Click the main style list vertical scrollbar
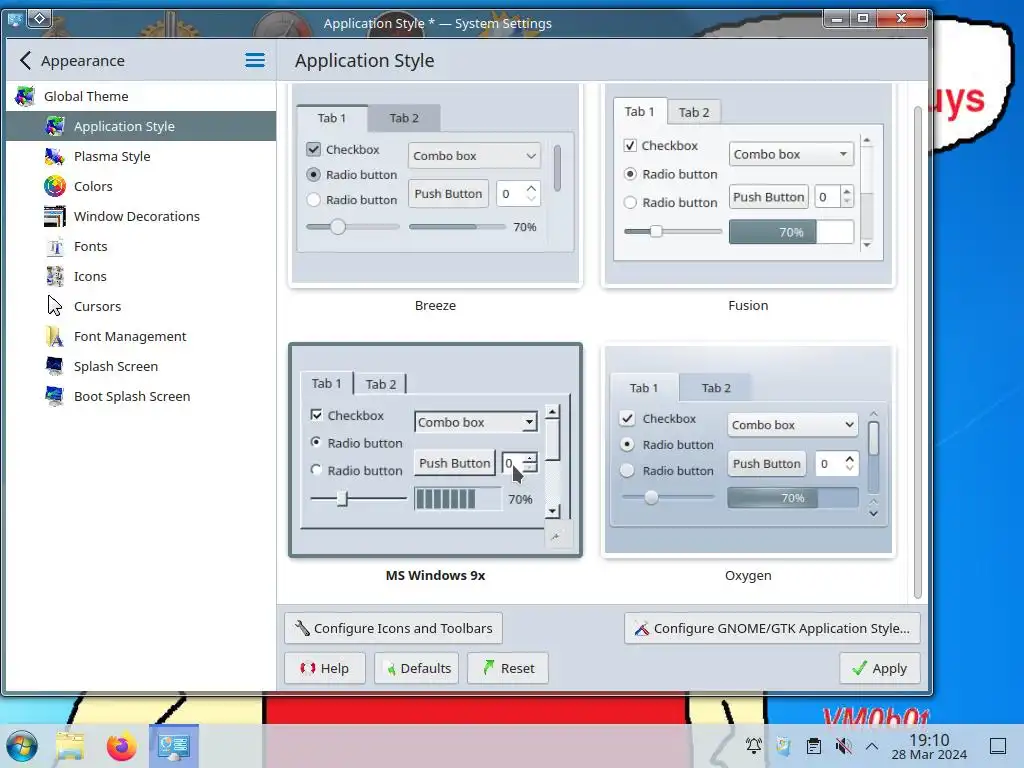1024x768 pixels. coord(917,353)
